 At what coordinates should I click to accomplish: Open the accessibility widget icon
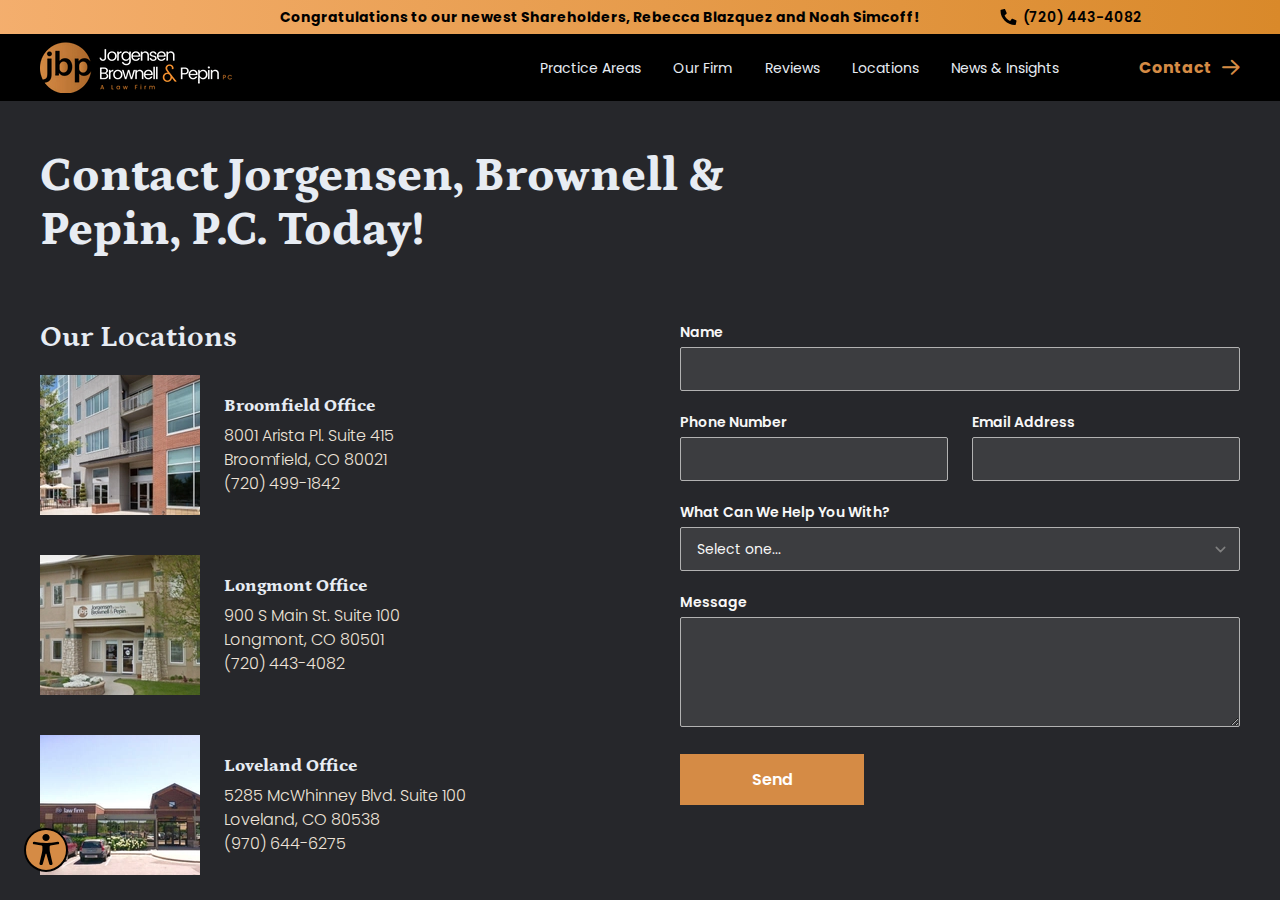tap(46, 850)
